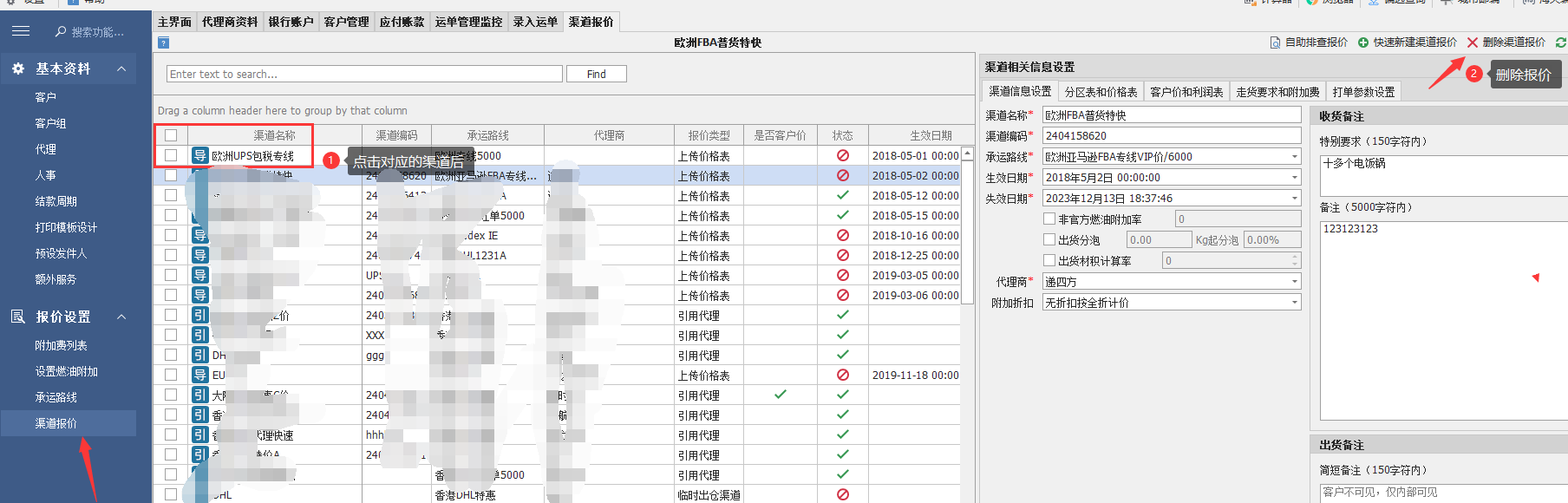
Task: Open the 承运路线 dropdown list
Action: point(1295,157)
